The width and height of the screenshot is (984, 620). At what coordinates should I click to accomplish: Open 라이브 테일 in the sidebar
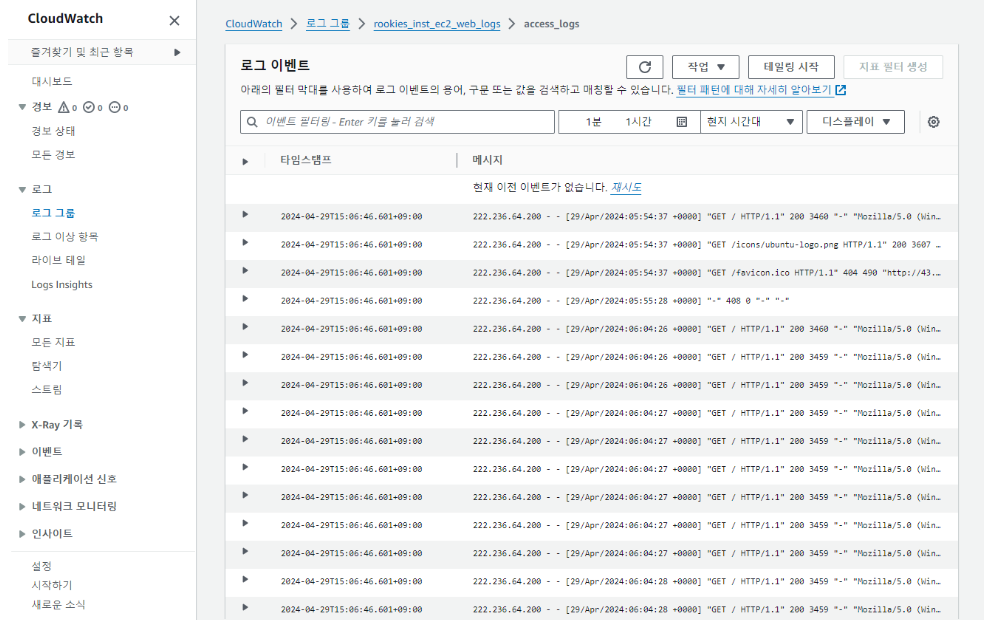click(x=58, y=260)
